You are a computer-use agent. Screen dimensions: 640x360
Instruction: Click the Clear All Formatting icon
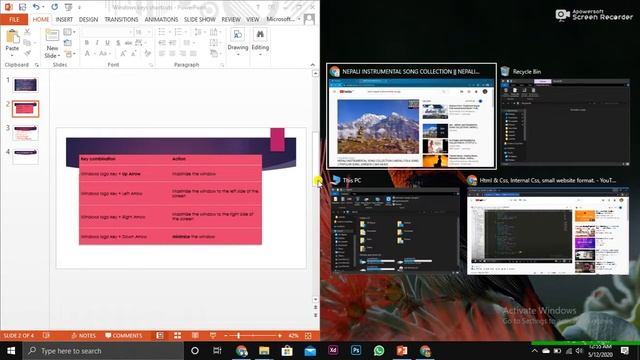point(148,53)
